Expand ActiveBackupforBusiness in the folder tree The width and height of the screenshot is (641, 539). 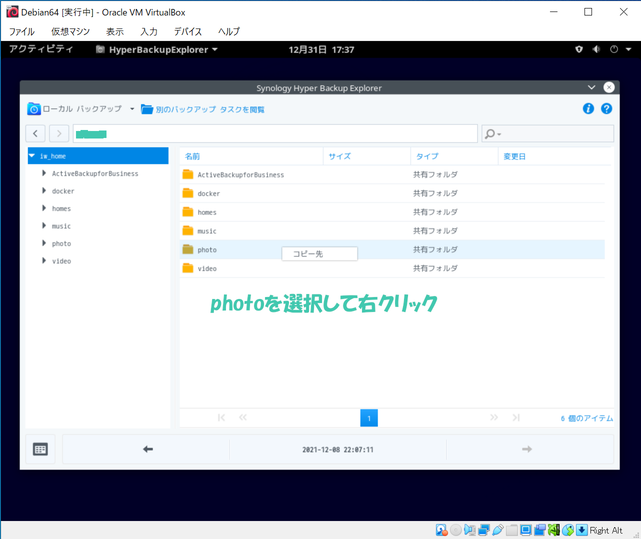[44, 173]
